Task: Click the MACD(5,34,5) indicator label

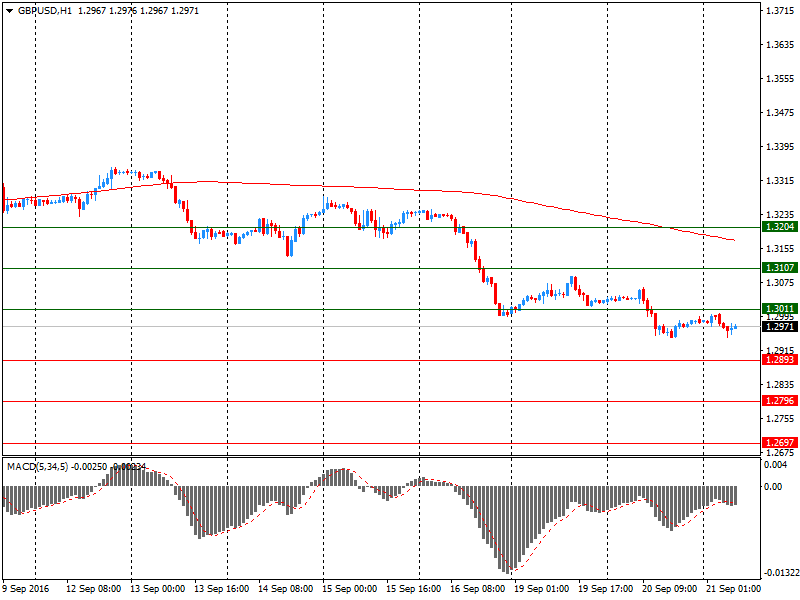Action: point(37,467)
